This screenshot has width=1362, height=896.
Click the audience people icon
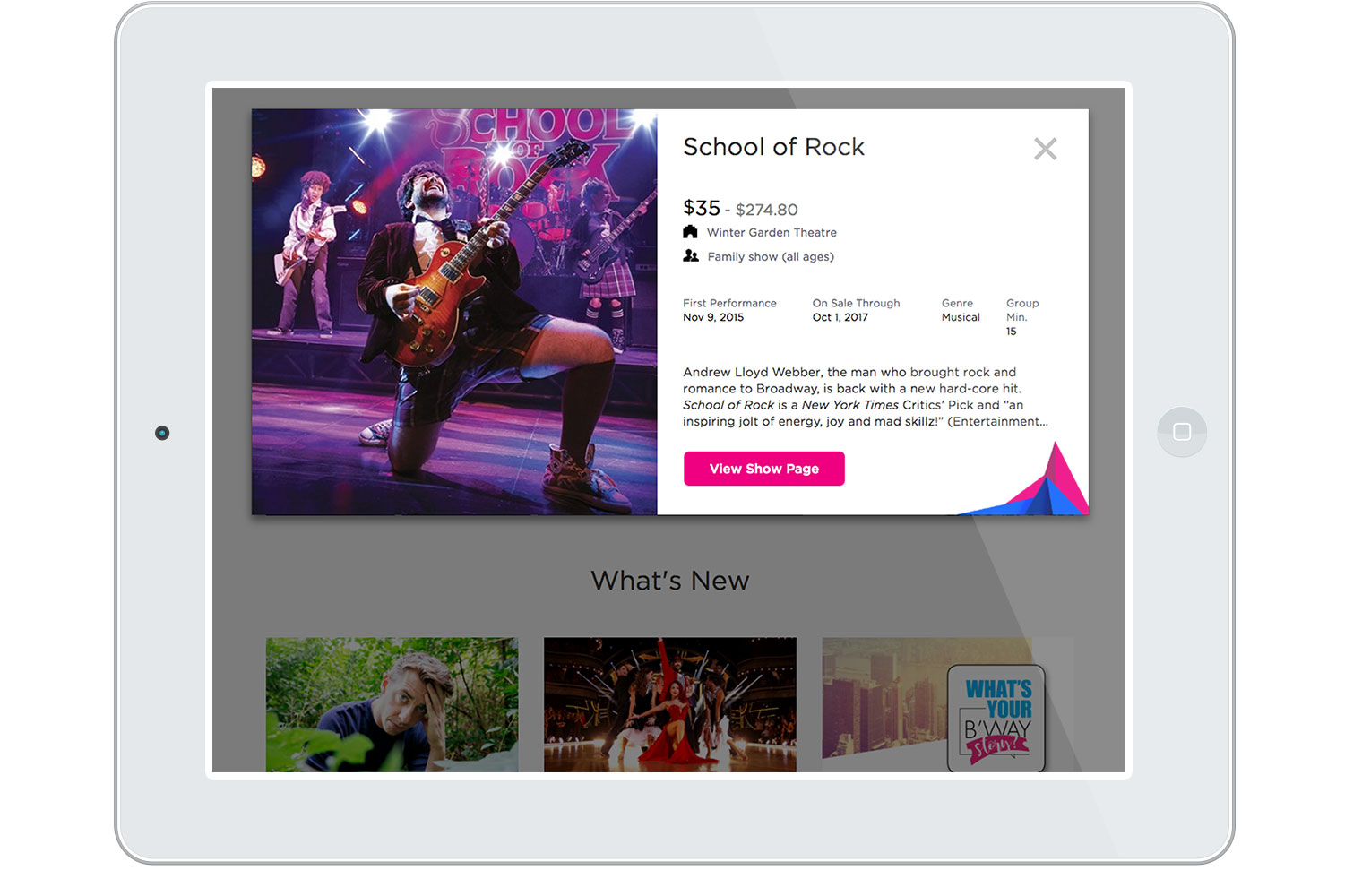(x=691, y=256)
